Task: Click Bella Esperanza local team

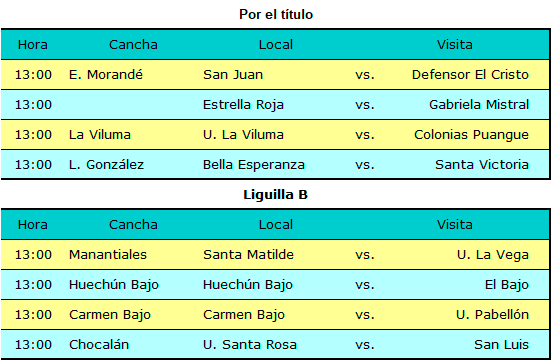Action: 254,165
